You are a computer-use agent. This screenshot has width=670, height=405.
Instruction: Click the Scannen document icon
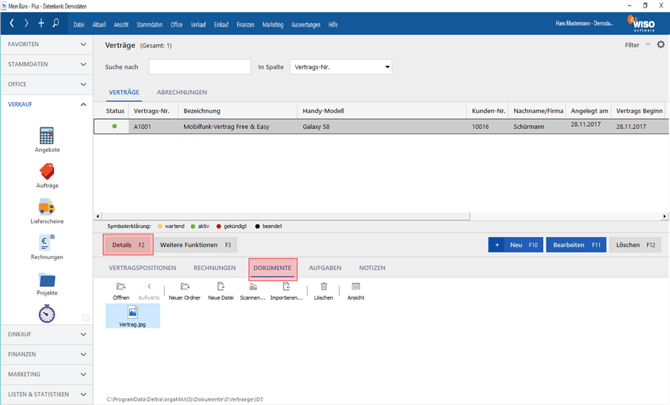pos(252,287)
